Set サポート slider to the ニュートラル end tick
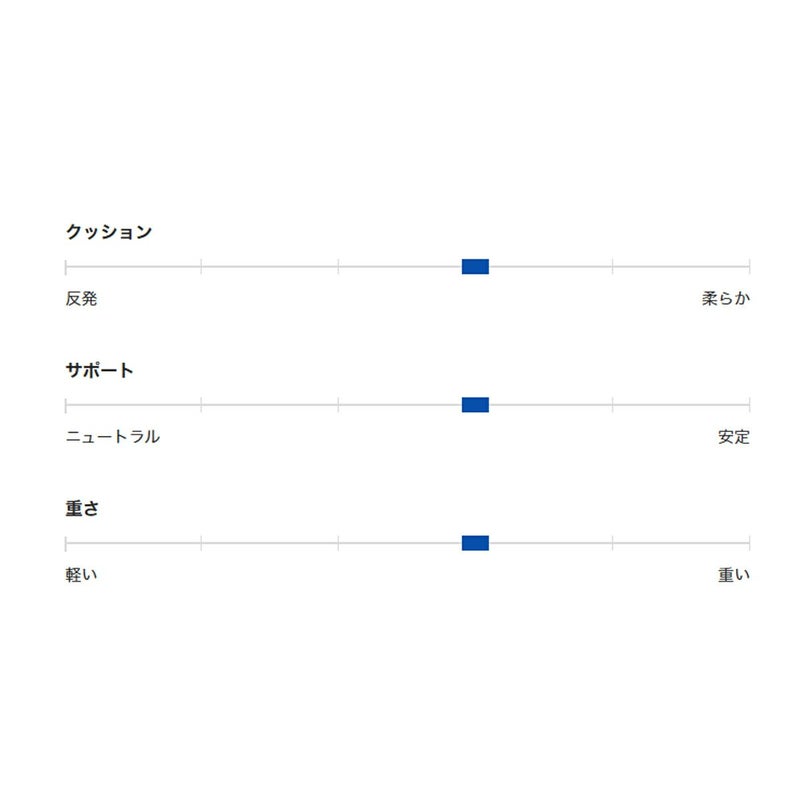This screenshot has width=800, height=800. point(66,405)
